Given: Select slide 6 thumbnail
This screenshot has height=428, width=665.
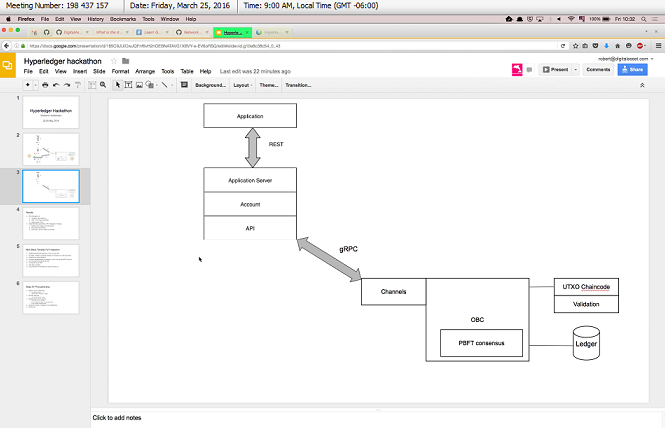Looking at the screenshot, I should 51,298.
